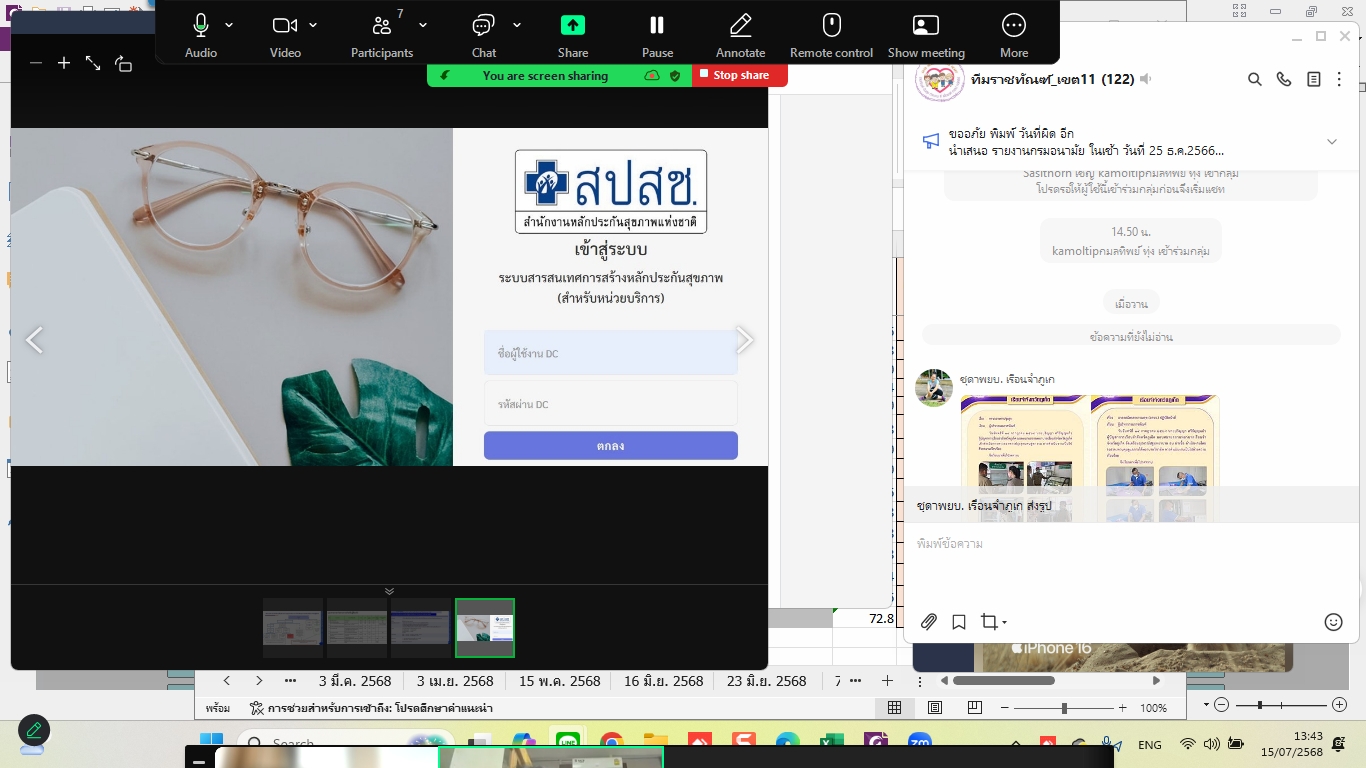This screenshot has width=1366, height=768.
Task: Expand Video options arrow in Zoom toolbar
Action: point(313,25)
